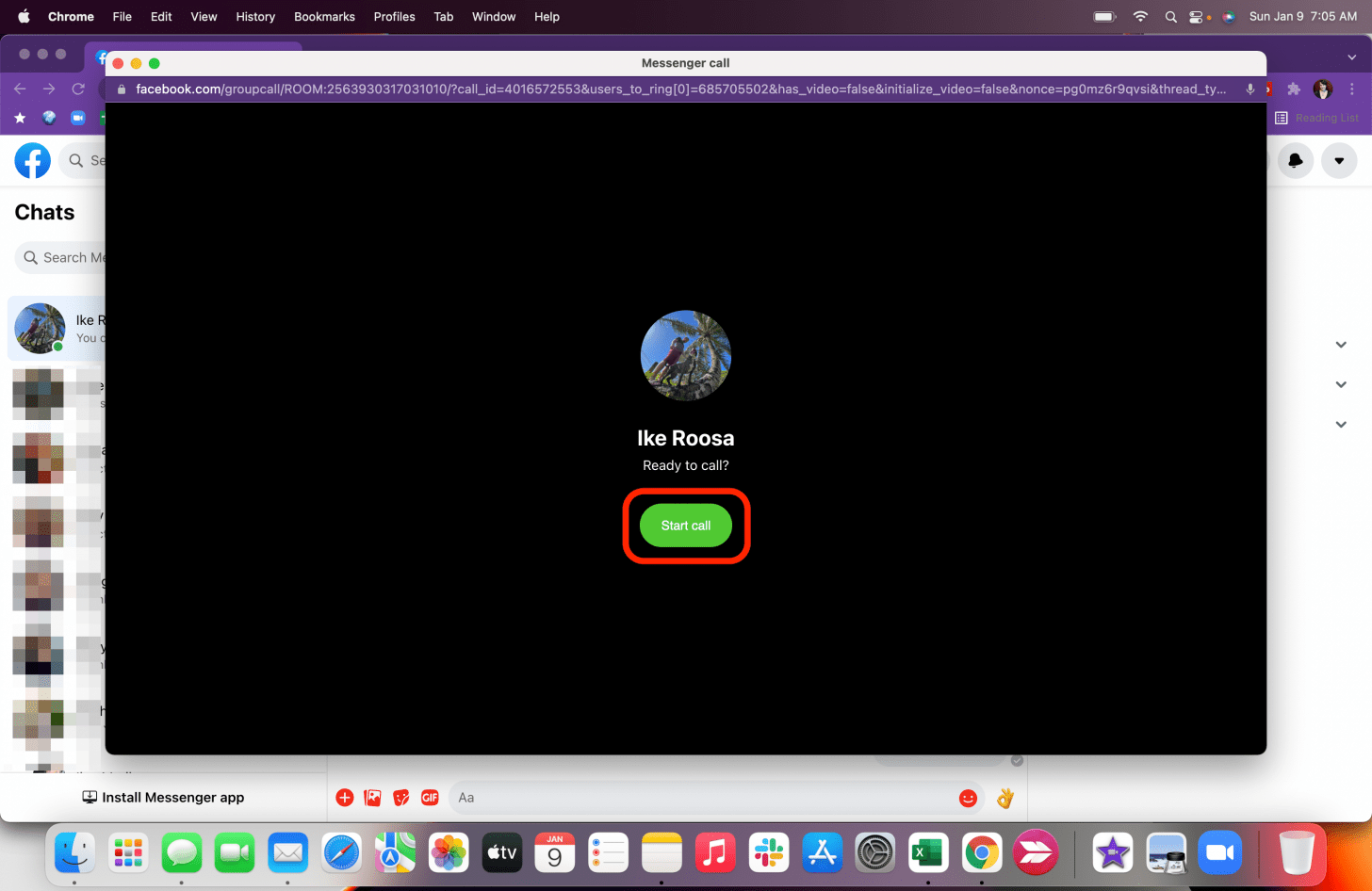
Task: Open the GIF picker
Action: (x=430, y=797)
